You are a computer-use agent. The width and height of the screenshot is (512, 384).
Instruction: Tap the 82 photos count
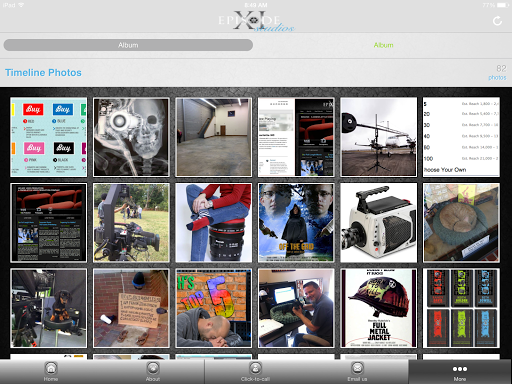(x=498, y=73)
